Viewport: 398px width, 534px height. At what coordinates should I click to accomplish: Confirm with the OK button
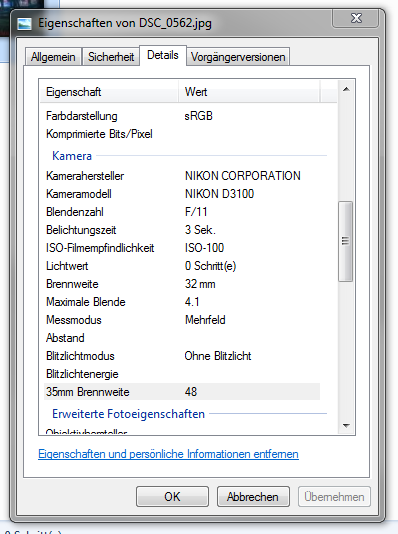pos(172,497)
